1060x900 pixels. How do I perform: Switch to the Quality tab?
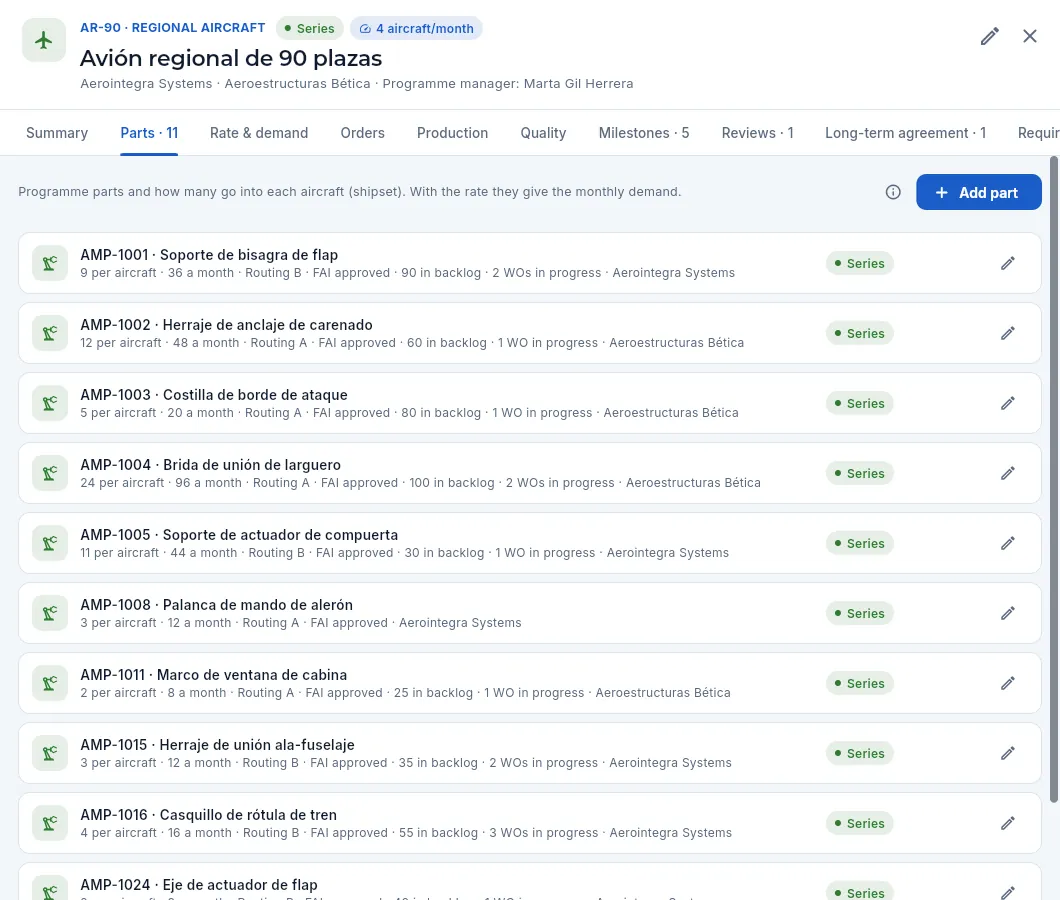tap(544, 133)
